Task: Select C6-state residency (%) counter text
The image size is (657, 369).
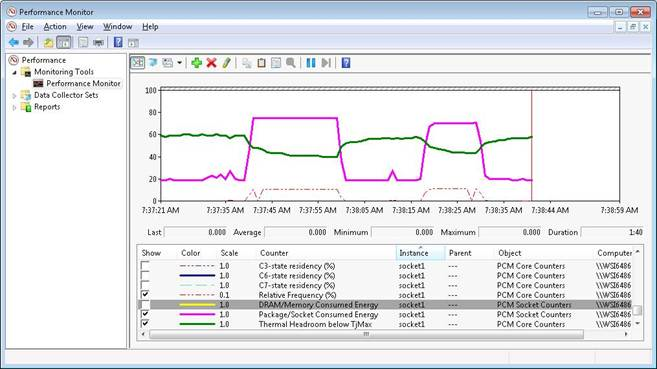Action: pos(297,276)
